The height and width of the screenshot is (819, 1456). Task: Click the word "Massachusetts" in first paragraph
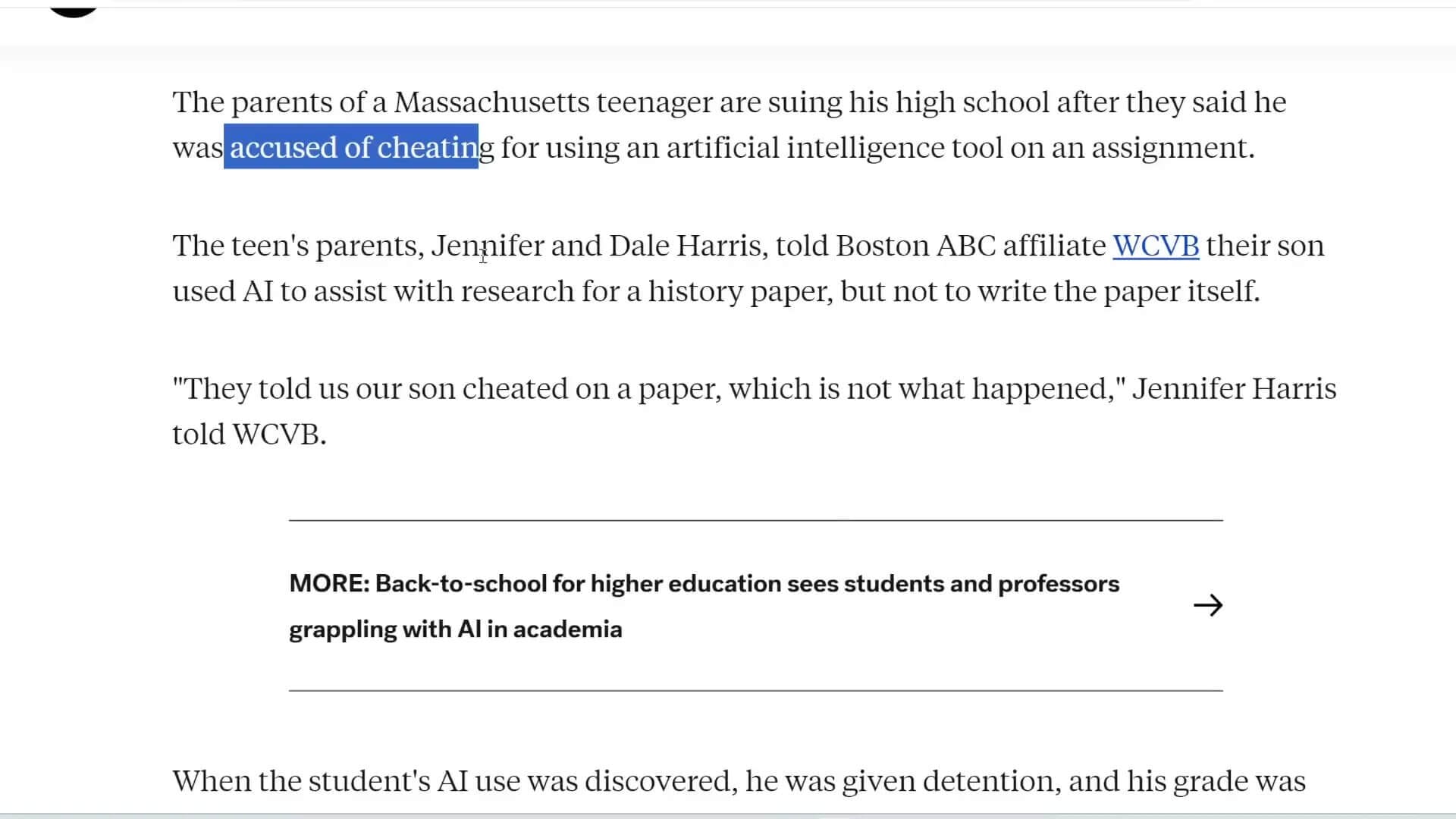click(491, 102)
